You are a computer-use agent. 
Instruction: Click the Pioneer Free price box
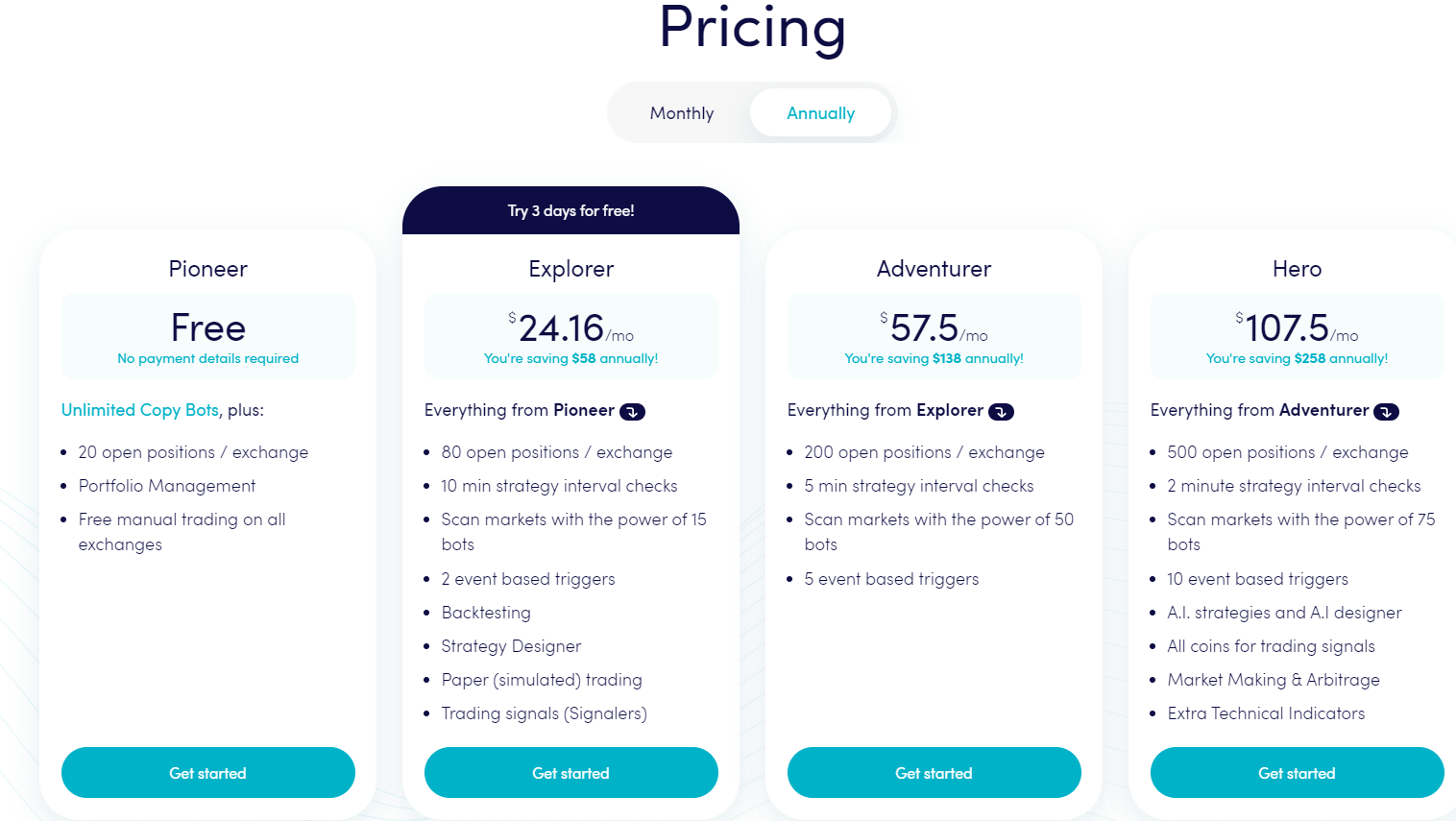208,336
